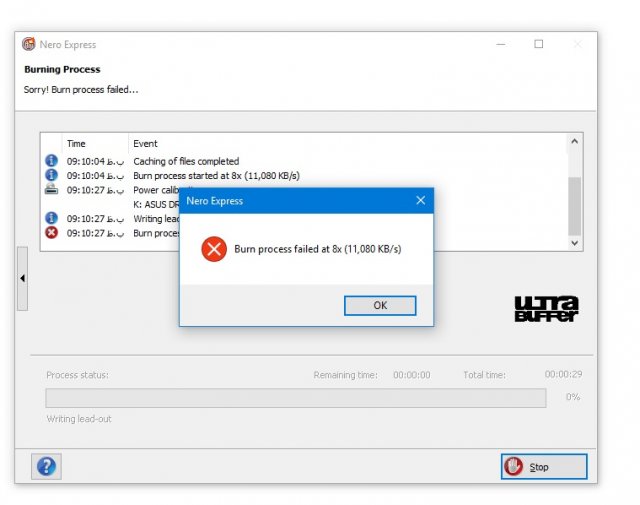Click the log scrollbar down arrow
Viewport: 640px width, 505px height.
point(574,242)
